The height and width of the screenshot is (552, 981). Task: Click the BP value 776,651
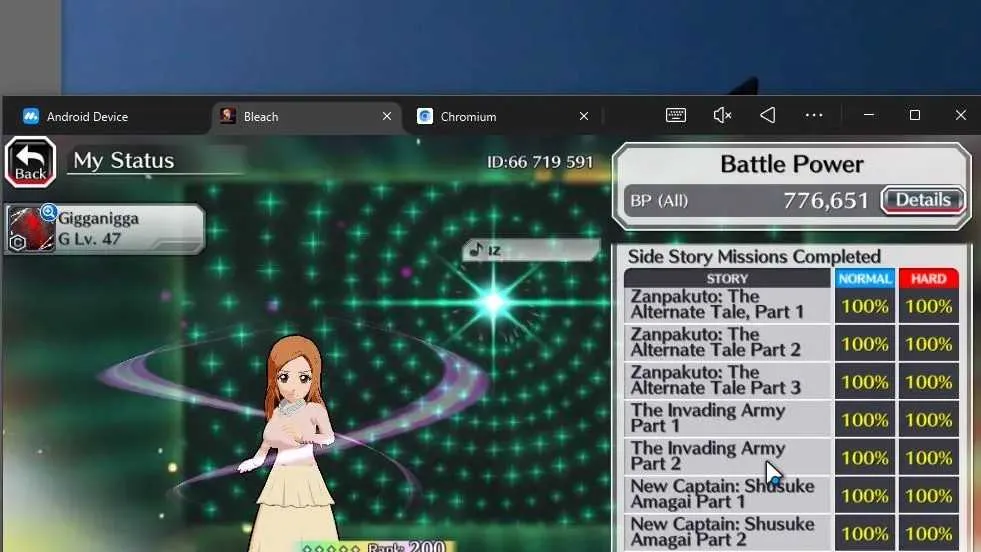click(x=826, y=201)
